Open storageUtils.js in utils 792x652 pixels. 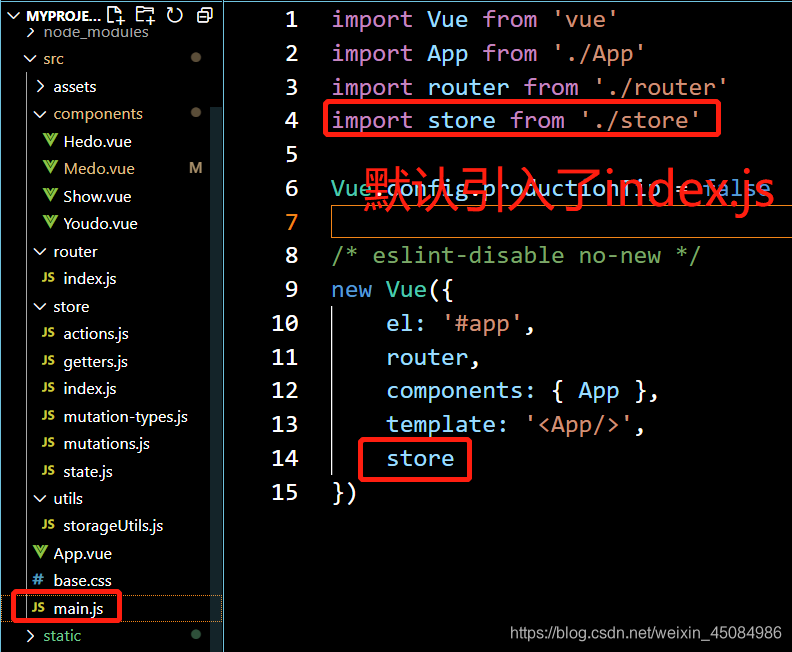113,526
